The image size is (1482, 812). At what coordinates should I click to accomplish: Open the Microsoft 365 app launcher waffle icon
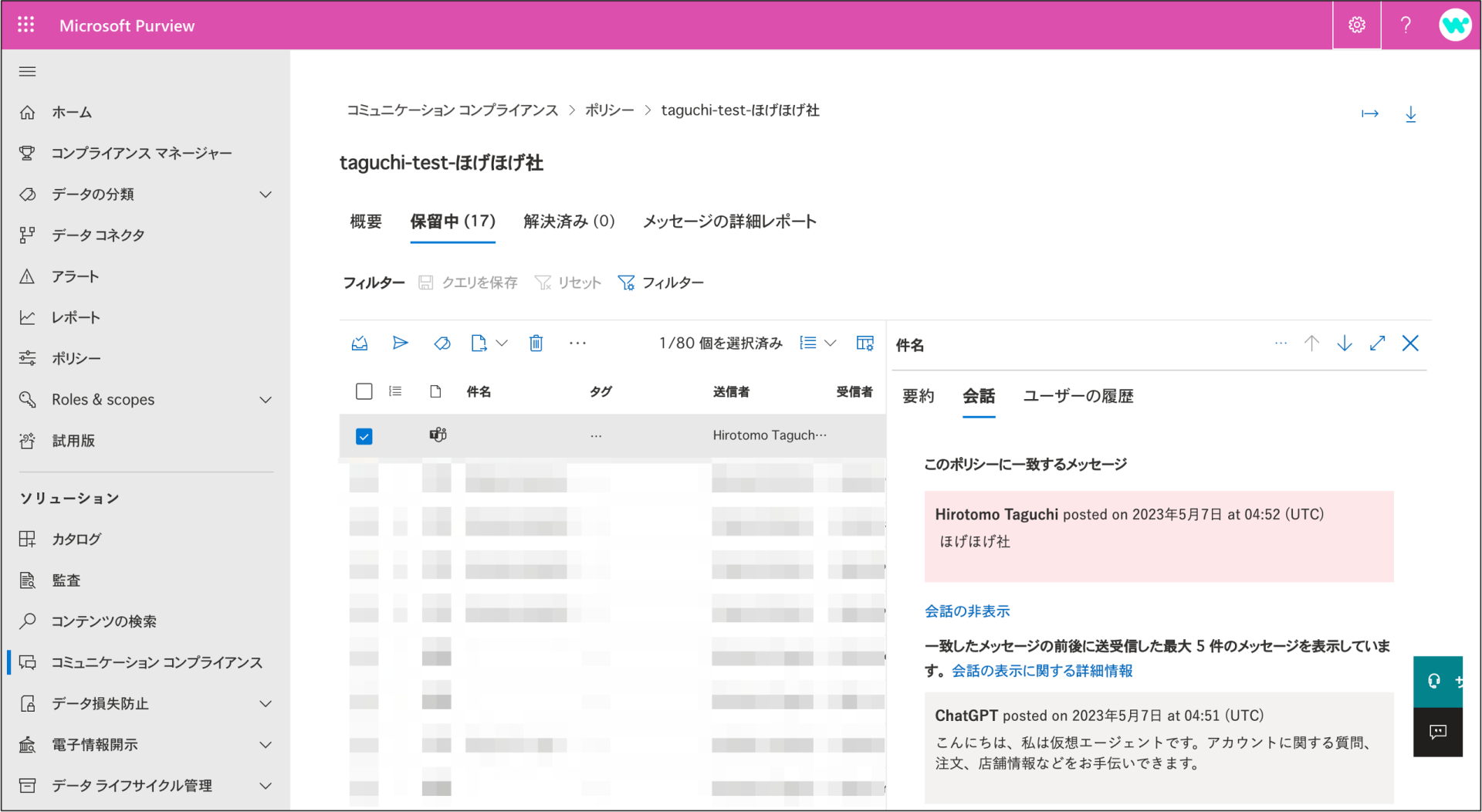pyautogui.click(x=25, y=24)
